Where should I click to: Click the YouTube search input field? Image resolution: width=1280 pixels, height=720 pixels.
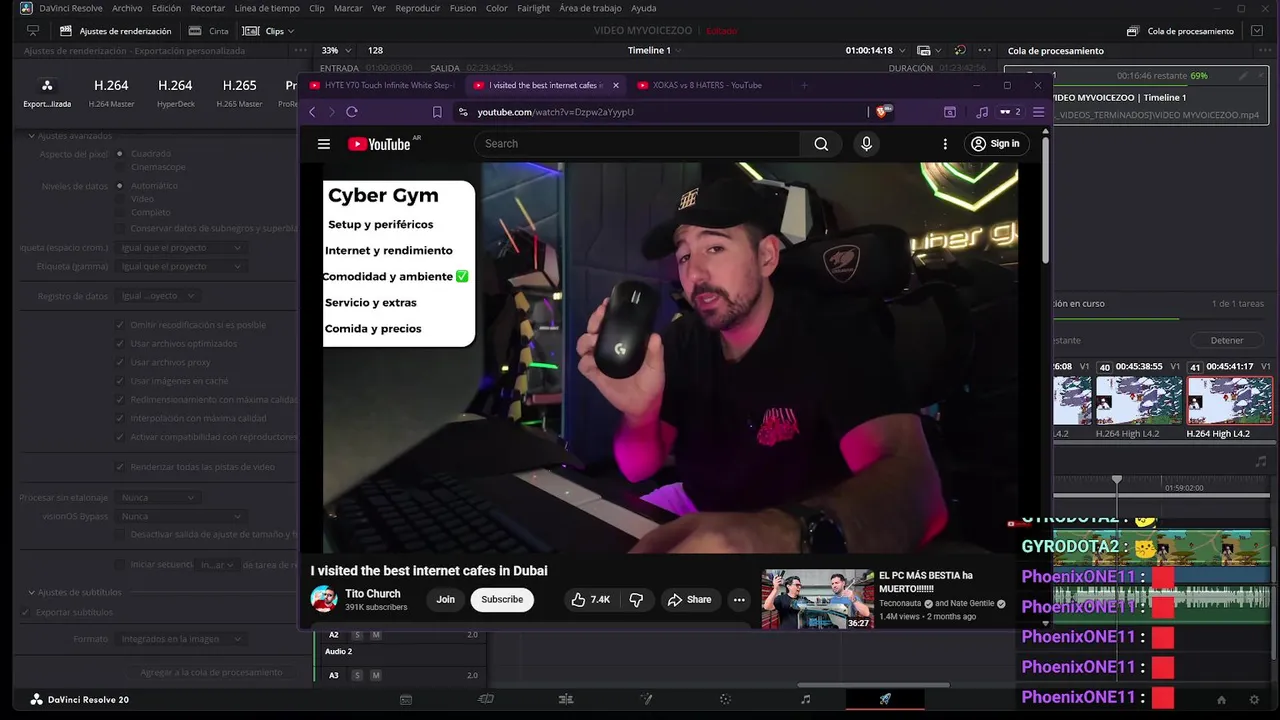(637, 144)
